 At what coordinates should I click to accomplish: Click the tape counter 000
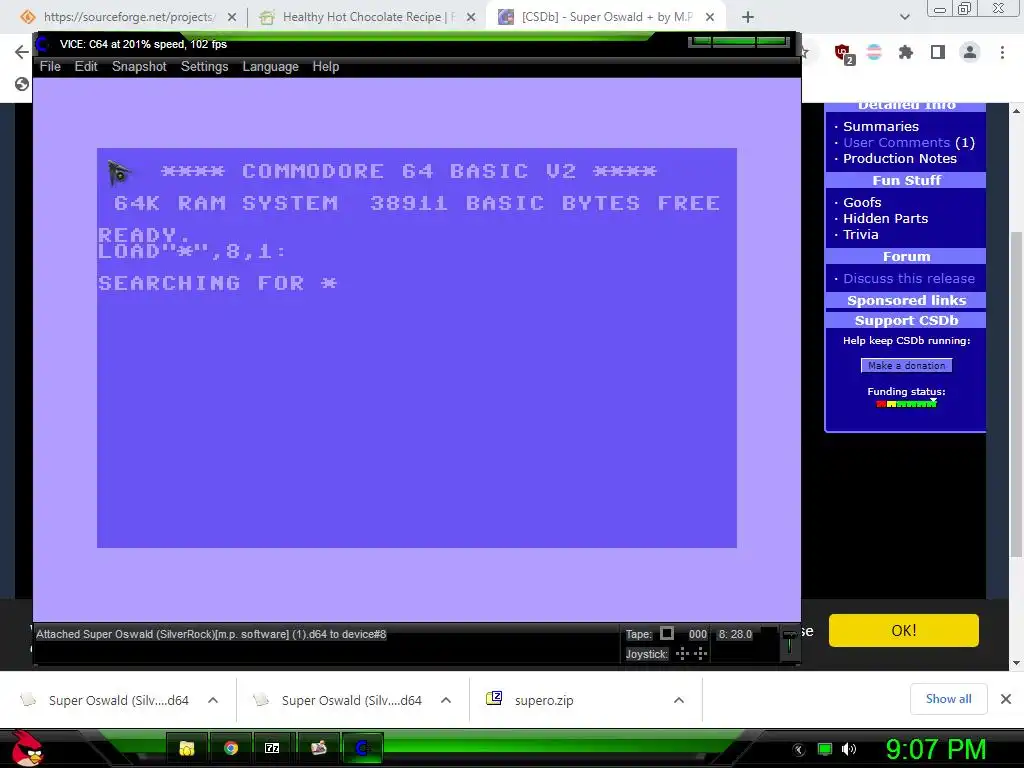click(697, 634)
